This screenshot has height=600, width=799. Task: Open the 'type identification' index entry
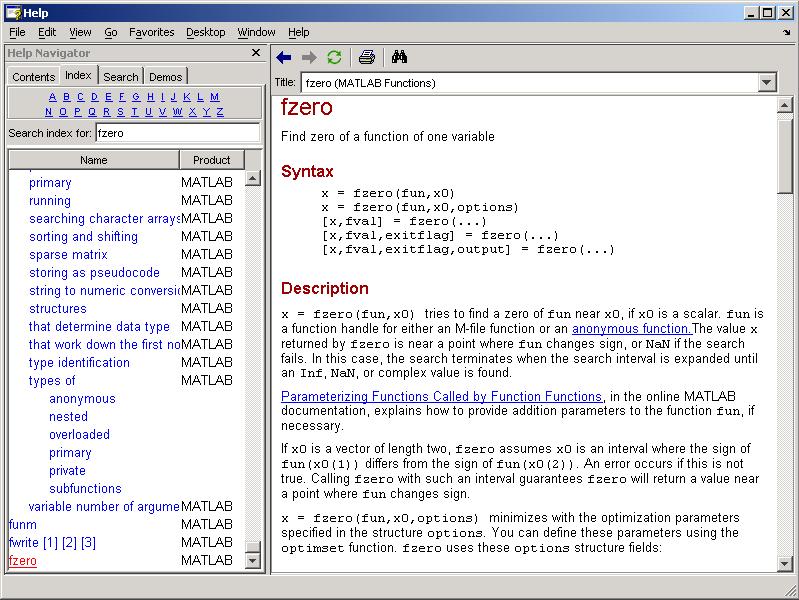[79, 362]
